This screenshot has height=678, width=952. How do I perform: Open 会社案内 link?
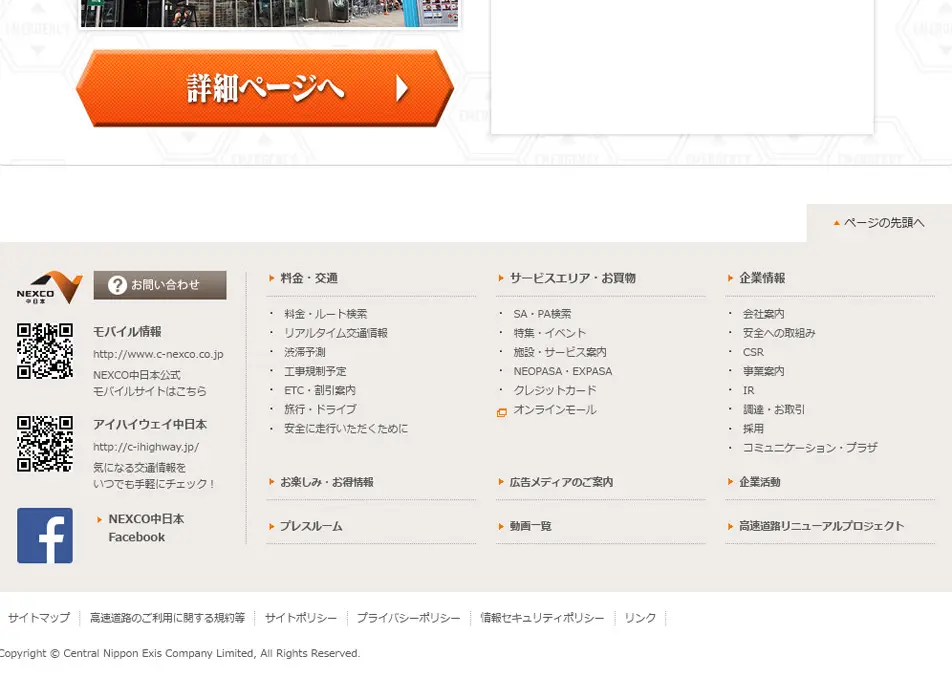pos(764,314)
